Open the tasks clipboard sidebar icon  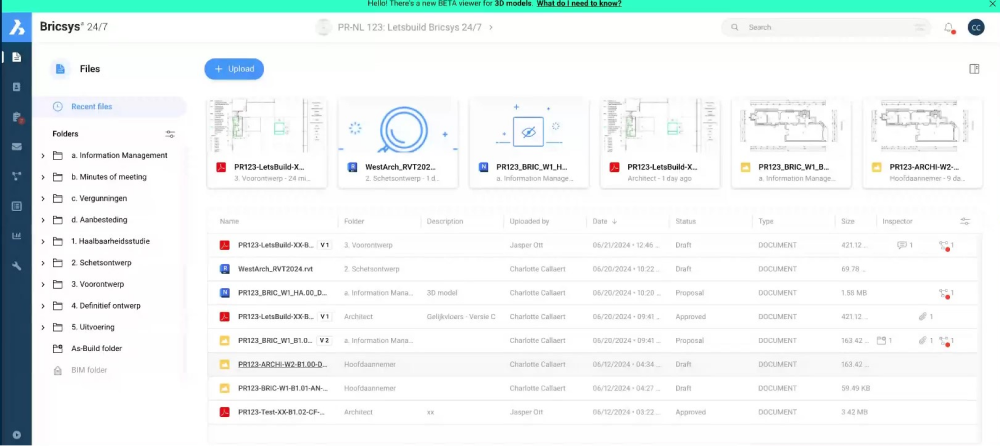[17, 117]
